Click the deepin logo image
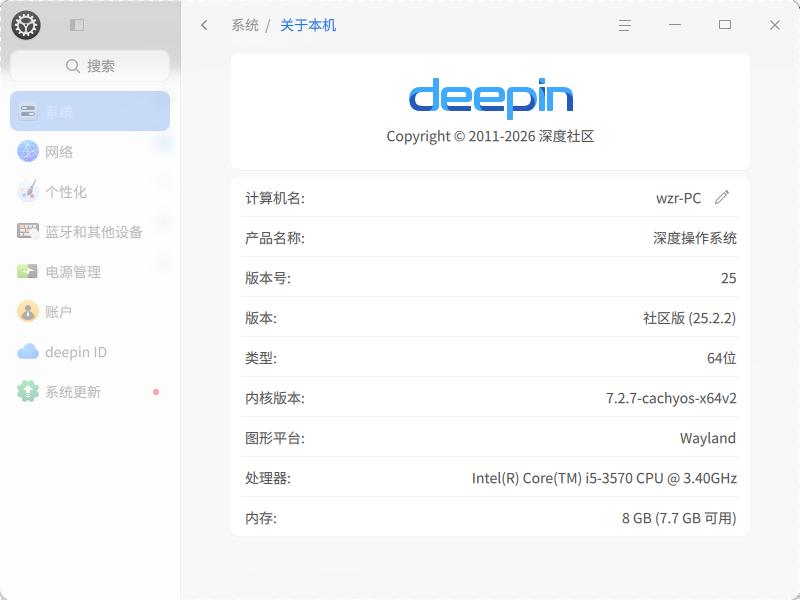Image resolution: width=800 pixels, height=600 pixels. coord(491,97)
